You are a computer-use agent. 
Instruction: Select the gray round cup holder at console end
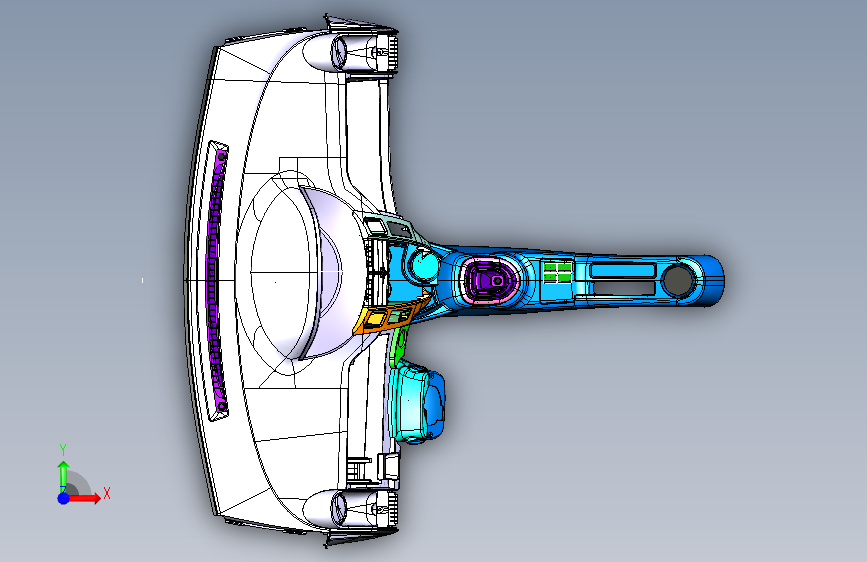point(678,280)
